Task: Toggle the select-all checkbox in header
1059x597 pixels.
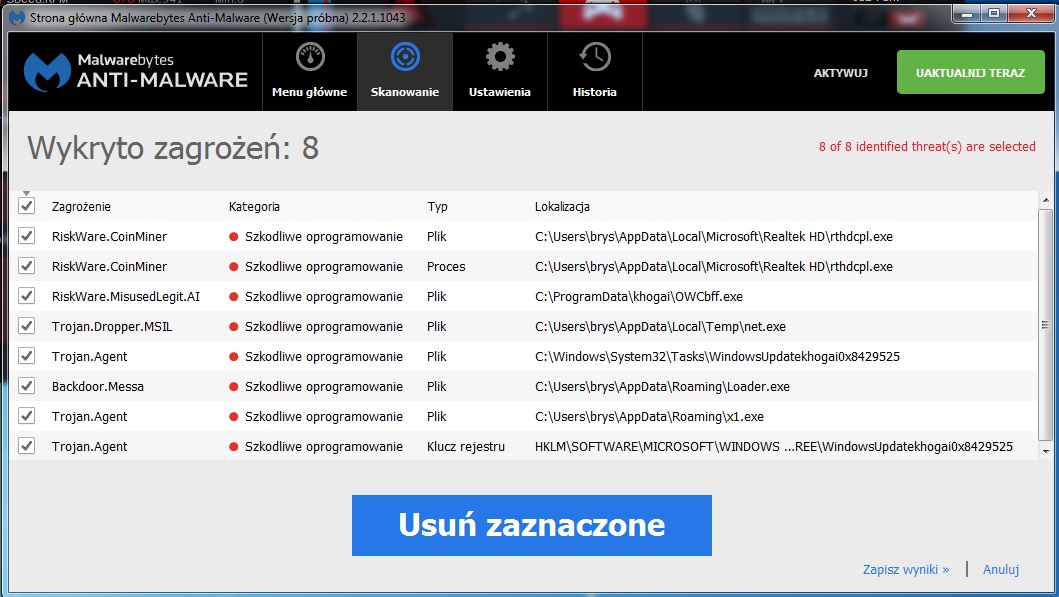Action: point(26,205)
